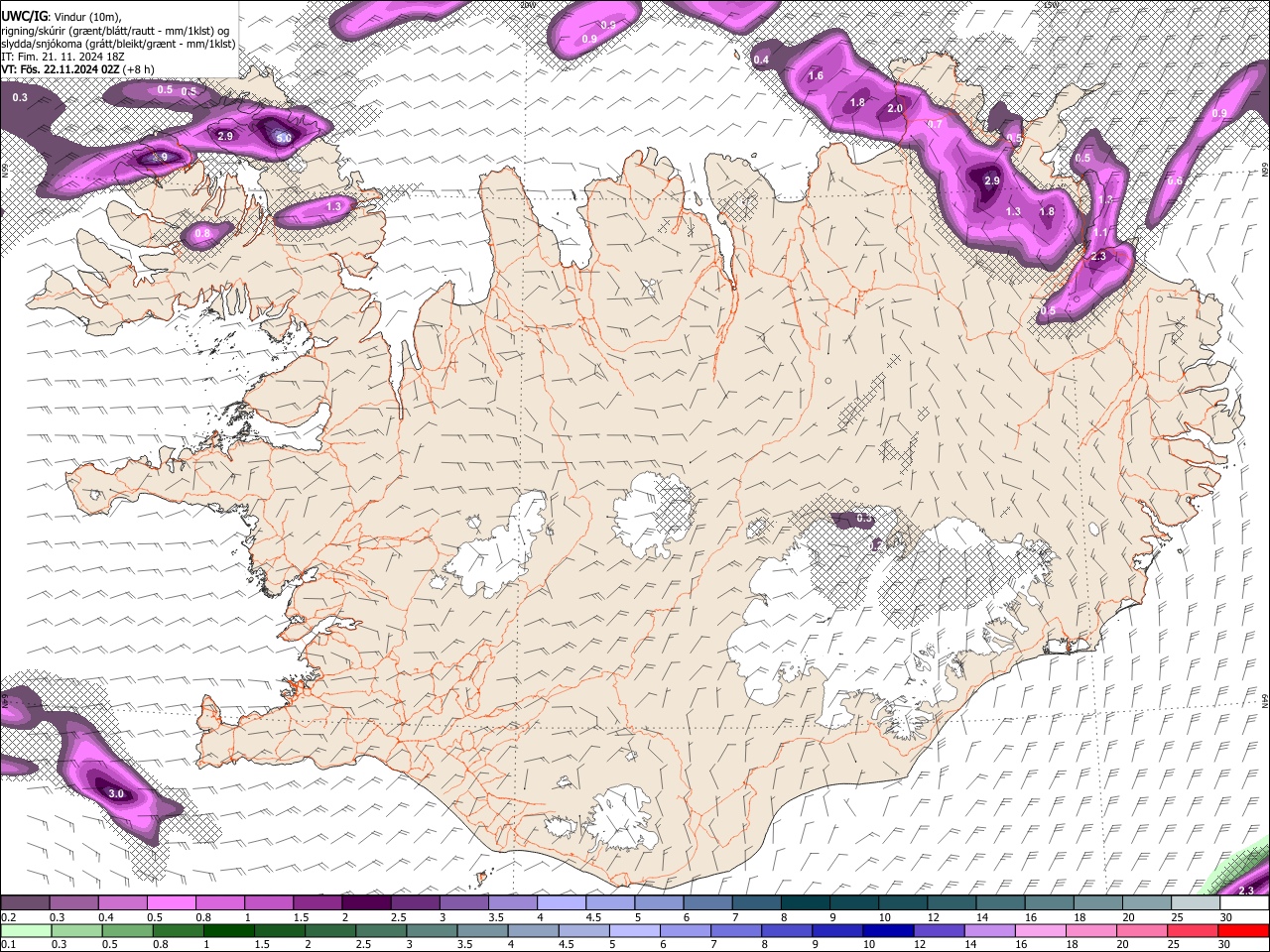Click the 1.1 precipitation label in the northeast
Image resolution: width=1270 pixels, height=952 pixels.
1099,234
